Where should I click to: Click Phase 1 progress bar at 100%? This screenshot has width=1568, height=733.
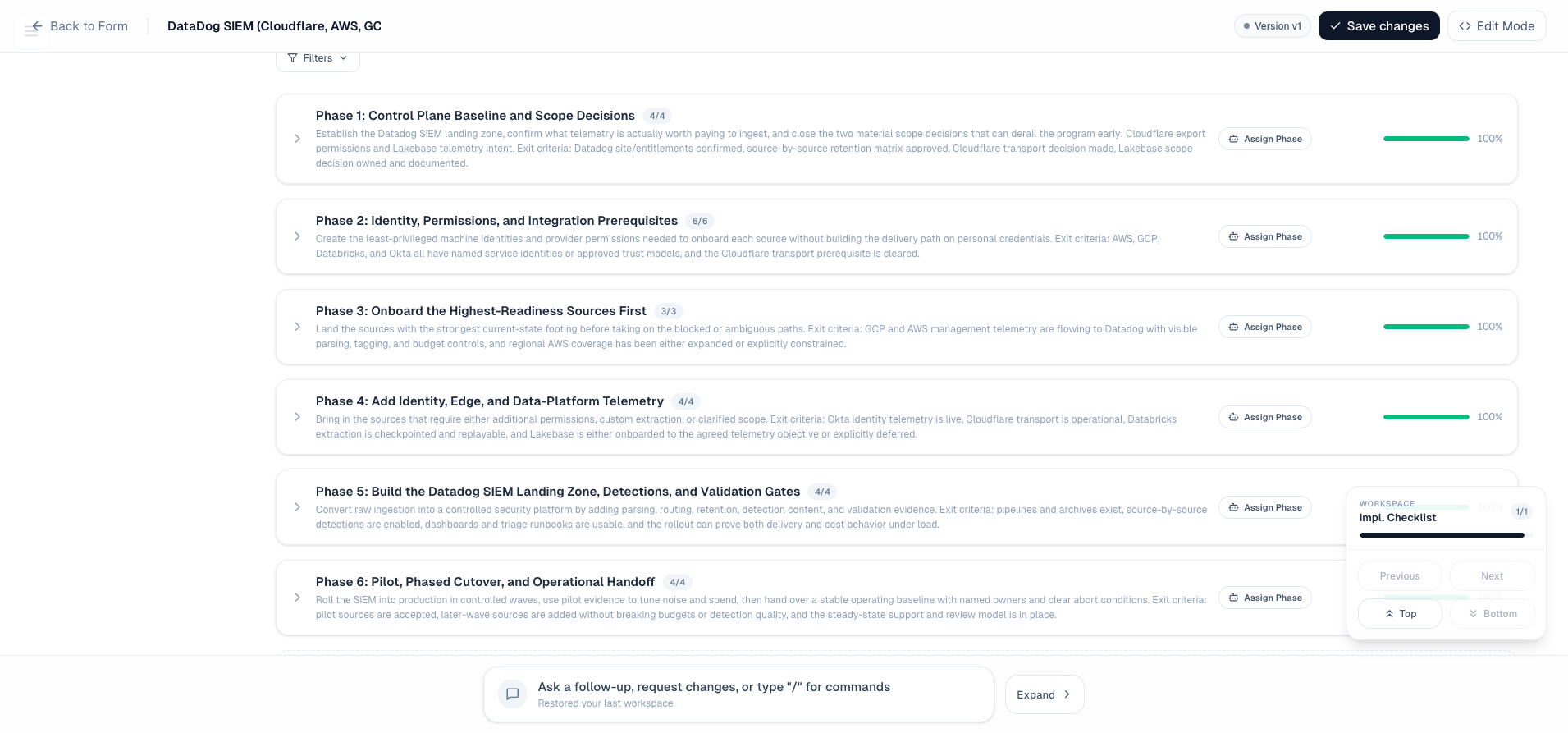pyautogui.click(x=1426, y=139)
